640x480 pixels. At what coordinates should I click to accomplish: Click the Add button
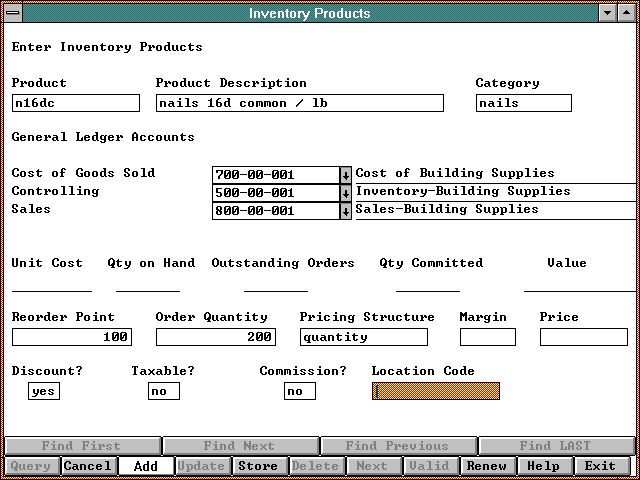(145, 466)
